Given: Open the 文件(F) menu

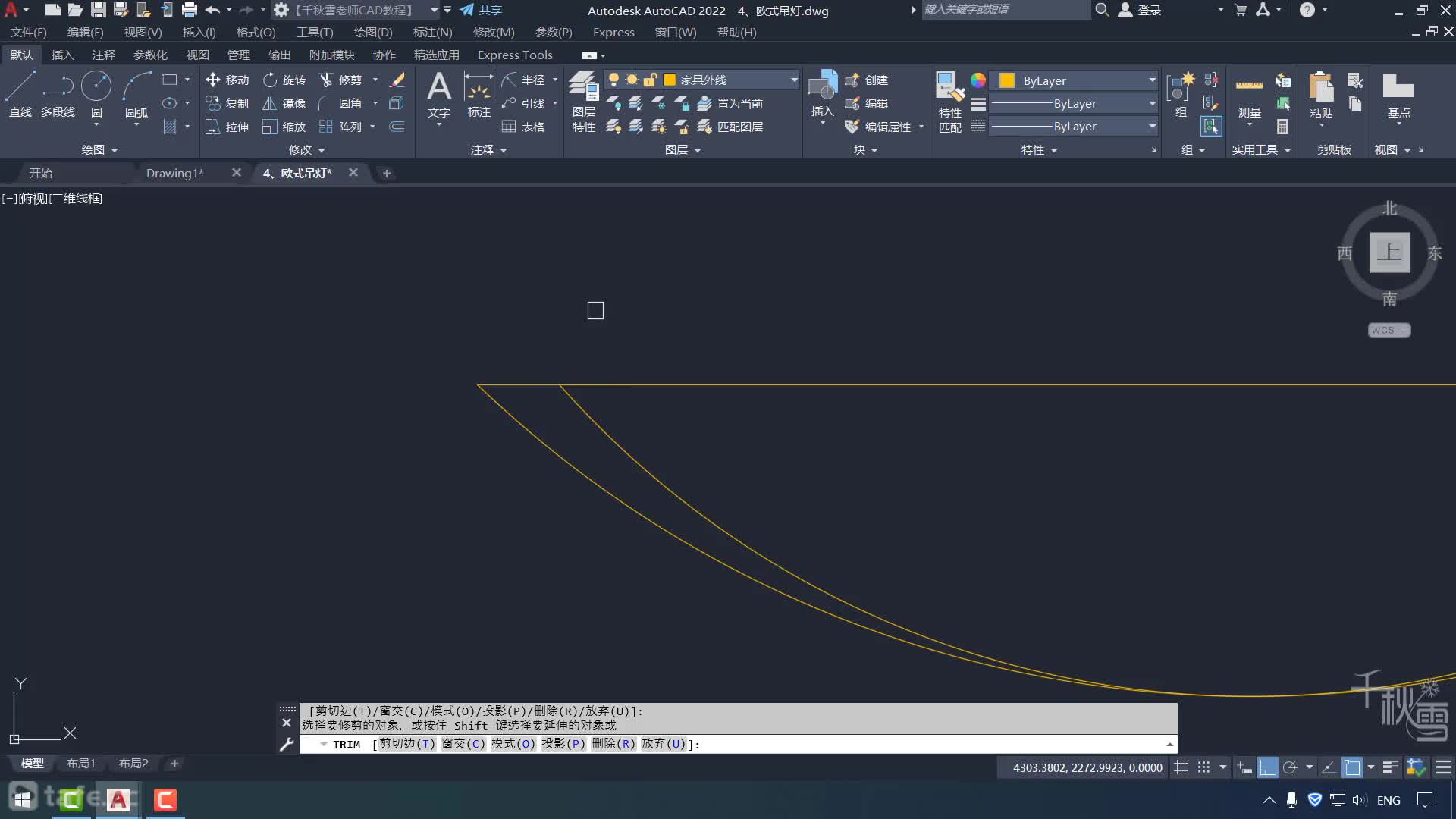Looking at the screenshot, I should 28,32.
